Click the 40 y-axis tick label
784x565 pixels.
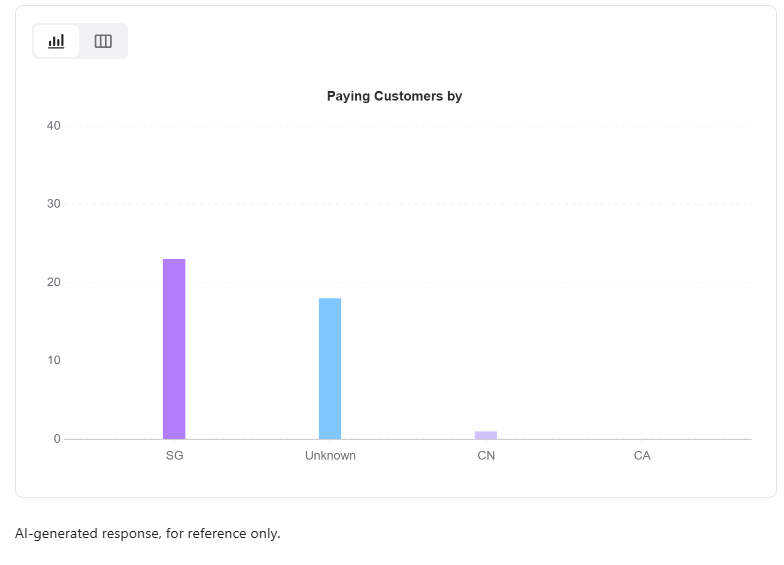53,126
